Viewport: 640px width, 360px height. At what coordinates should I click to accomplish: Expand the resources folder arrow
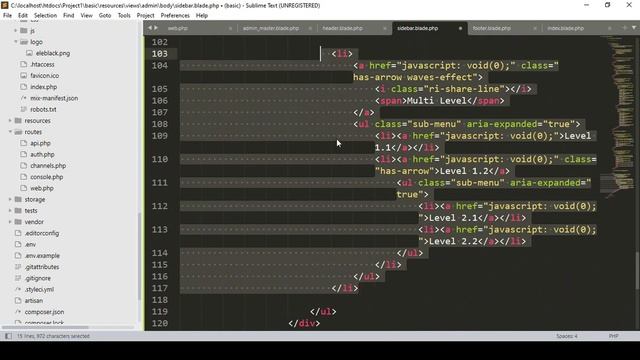[10, 120]
